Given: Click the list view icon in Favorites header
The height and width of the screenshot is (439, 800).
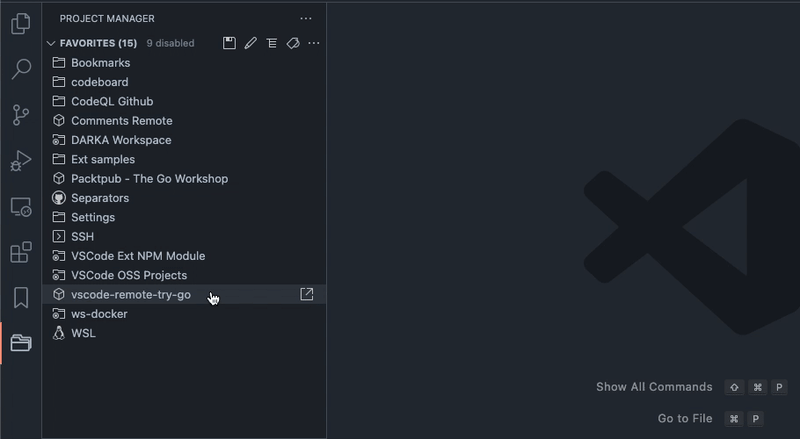Looking at the screenshot, I should (271, 43).
